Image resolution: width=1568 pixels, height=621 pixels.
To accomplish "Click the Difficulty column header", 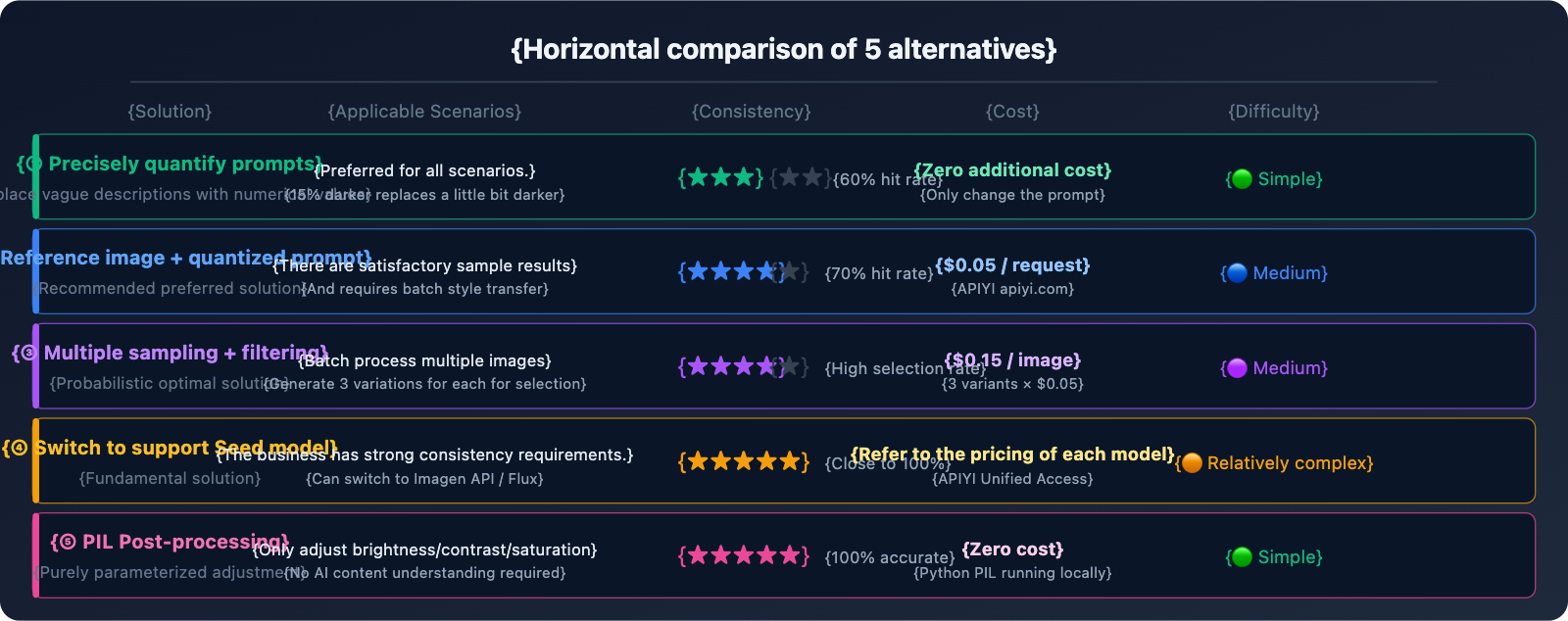I will 1274,112.
